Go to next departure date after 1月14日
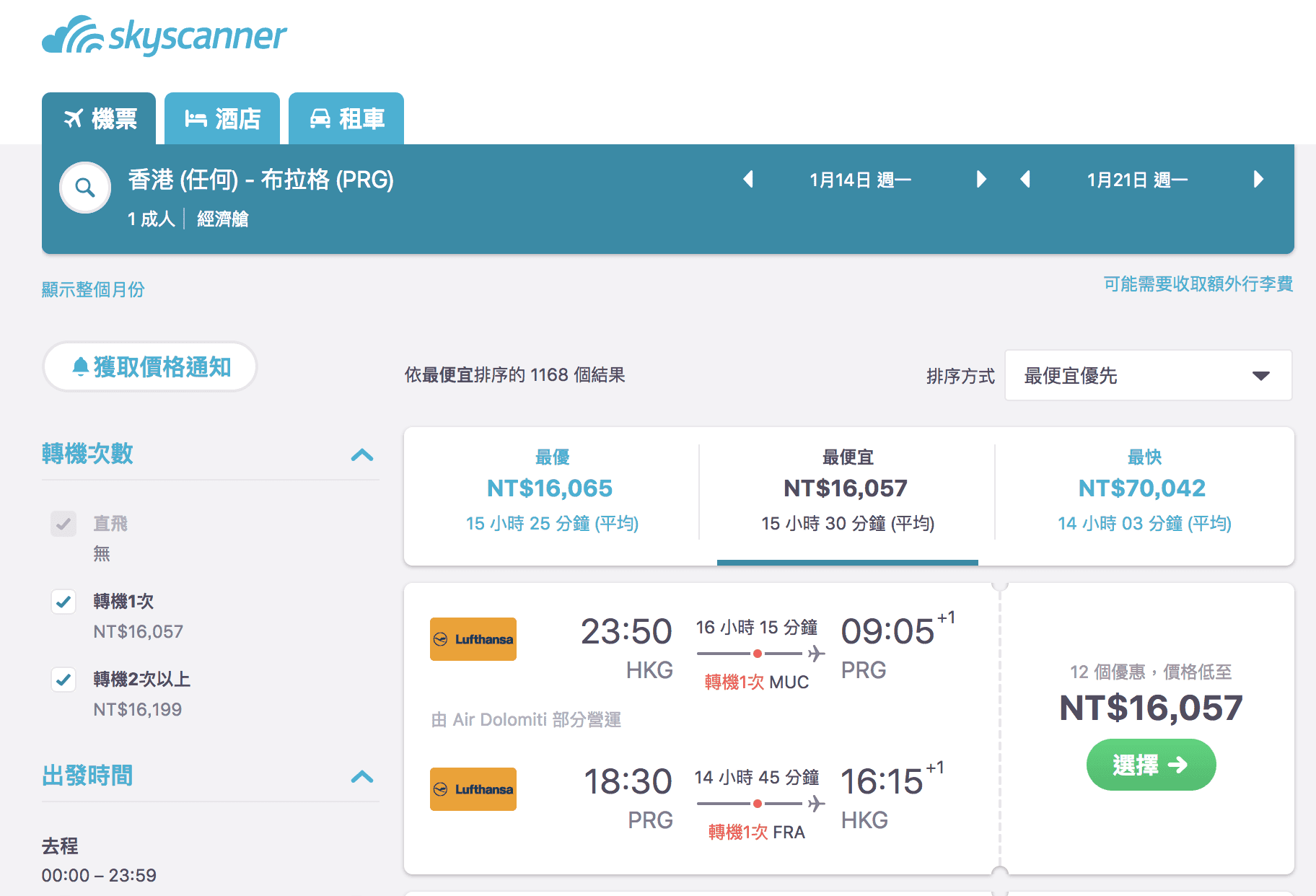The image size is (1316, 896). coord(981,179)
